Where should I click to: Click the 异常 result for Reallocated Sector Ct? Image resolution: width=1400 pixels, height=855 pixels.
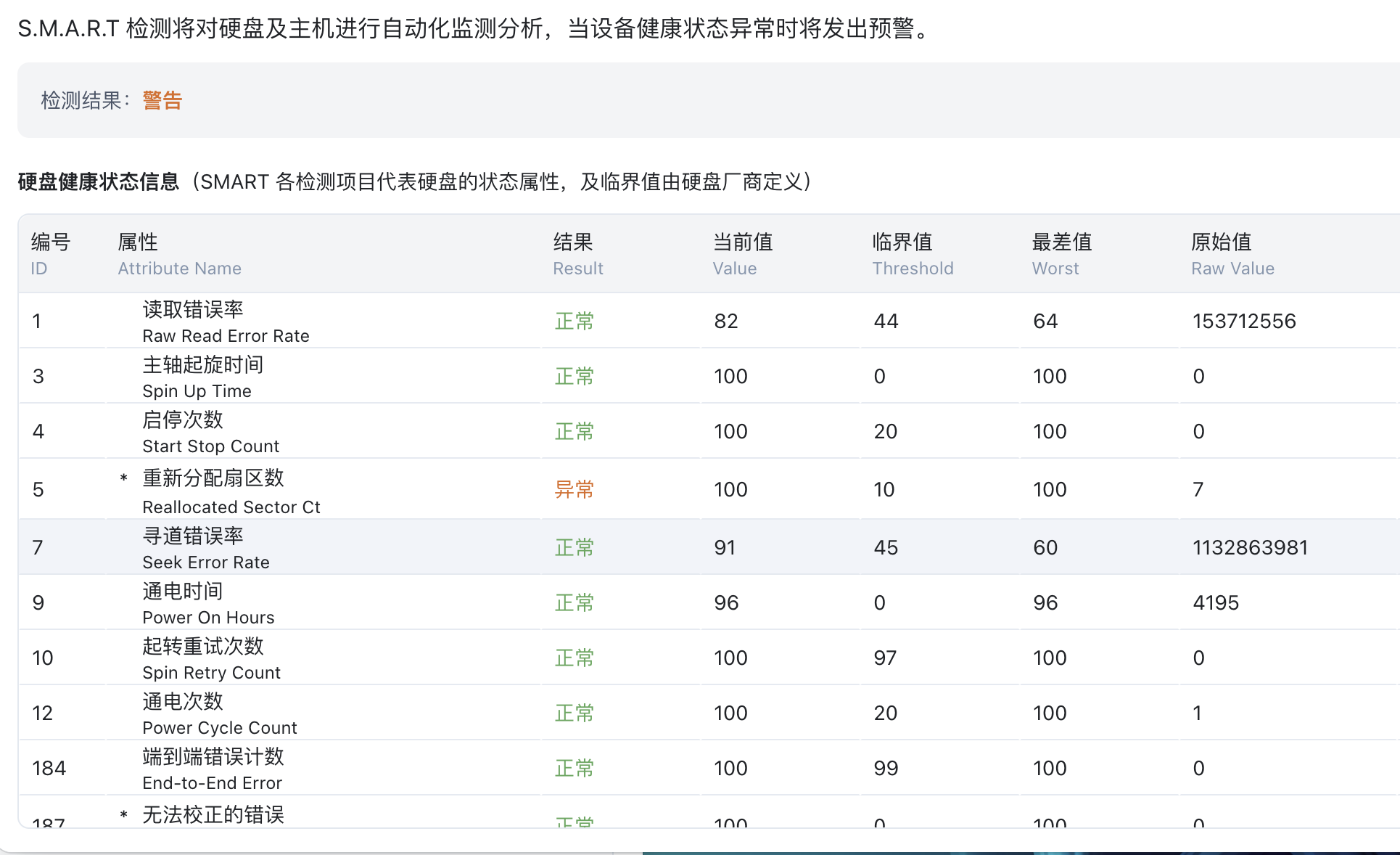click(x=574, y=489)
